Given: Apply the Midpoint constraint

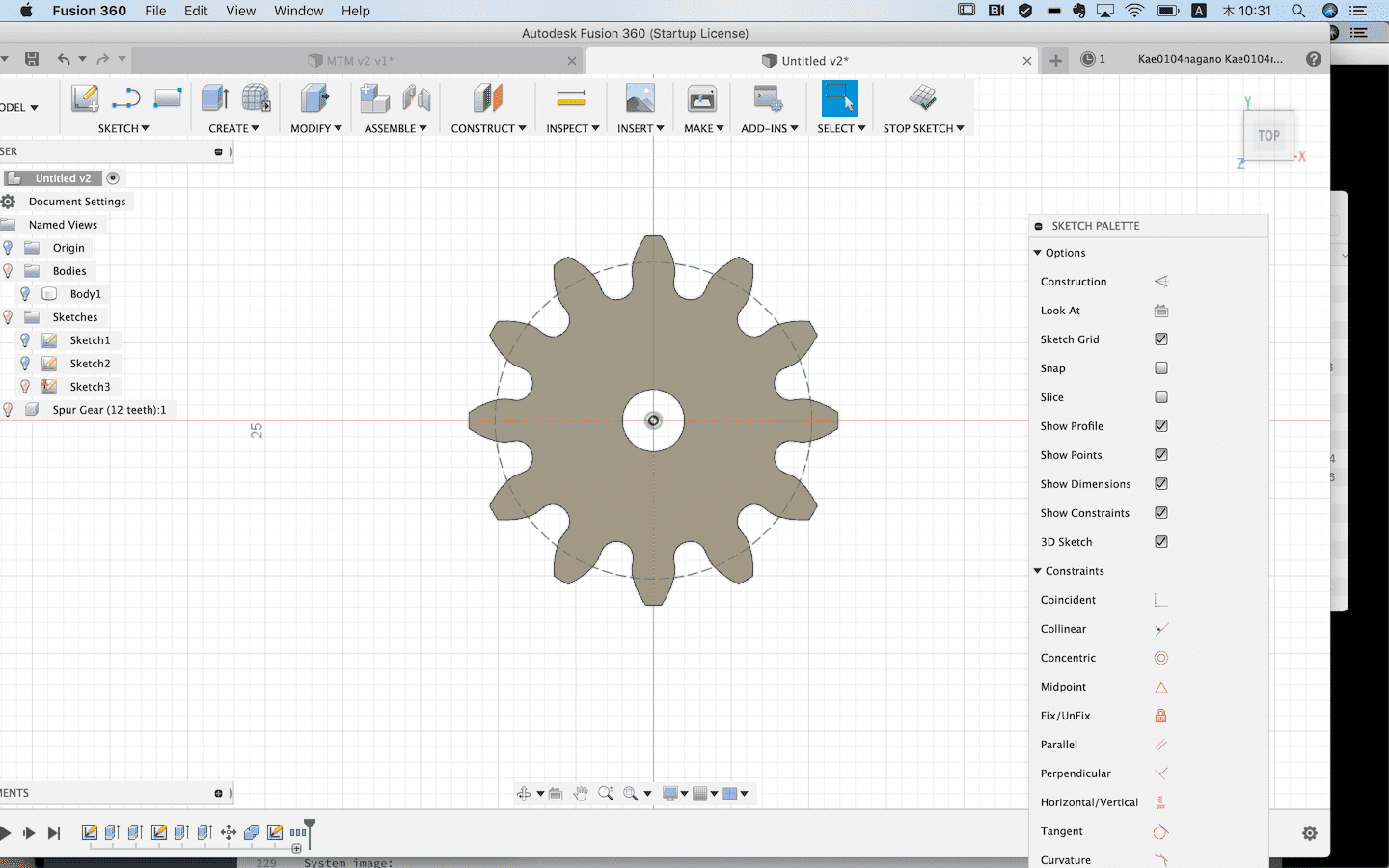Looking at the screenshot, I should pyautogui.click(x=1161, y=687).
